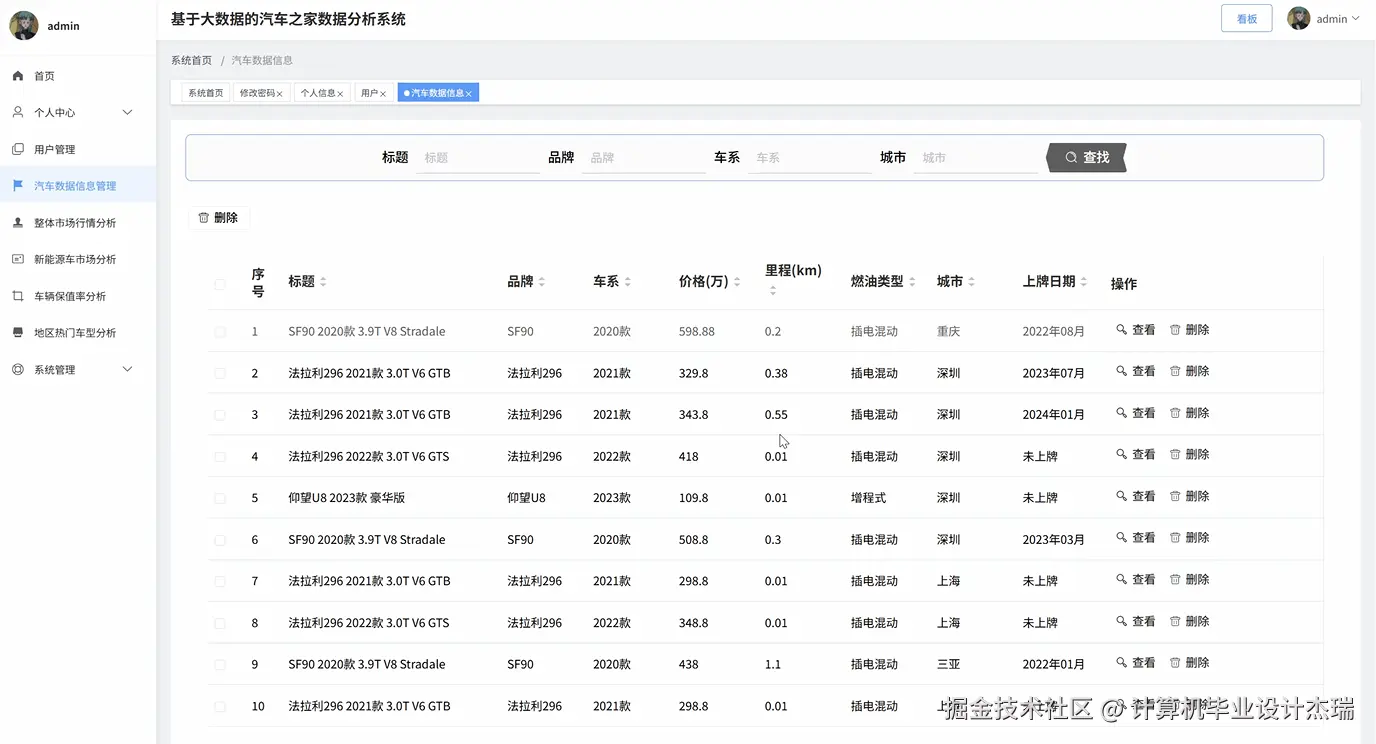Open 整体市场行情分析 in the sidebar
Image resolution: width=1376 pixels, height=744 pixels.
point(78,222)
